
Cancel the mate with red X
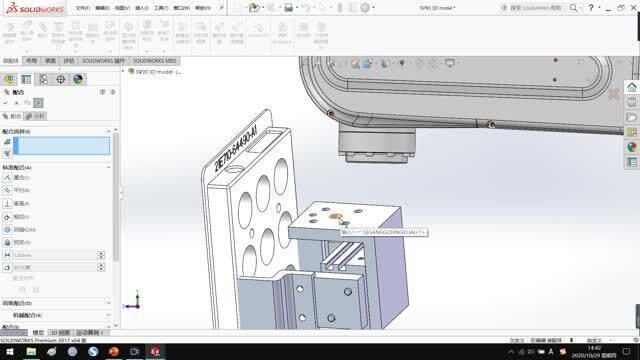[16, 103]
